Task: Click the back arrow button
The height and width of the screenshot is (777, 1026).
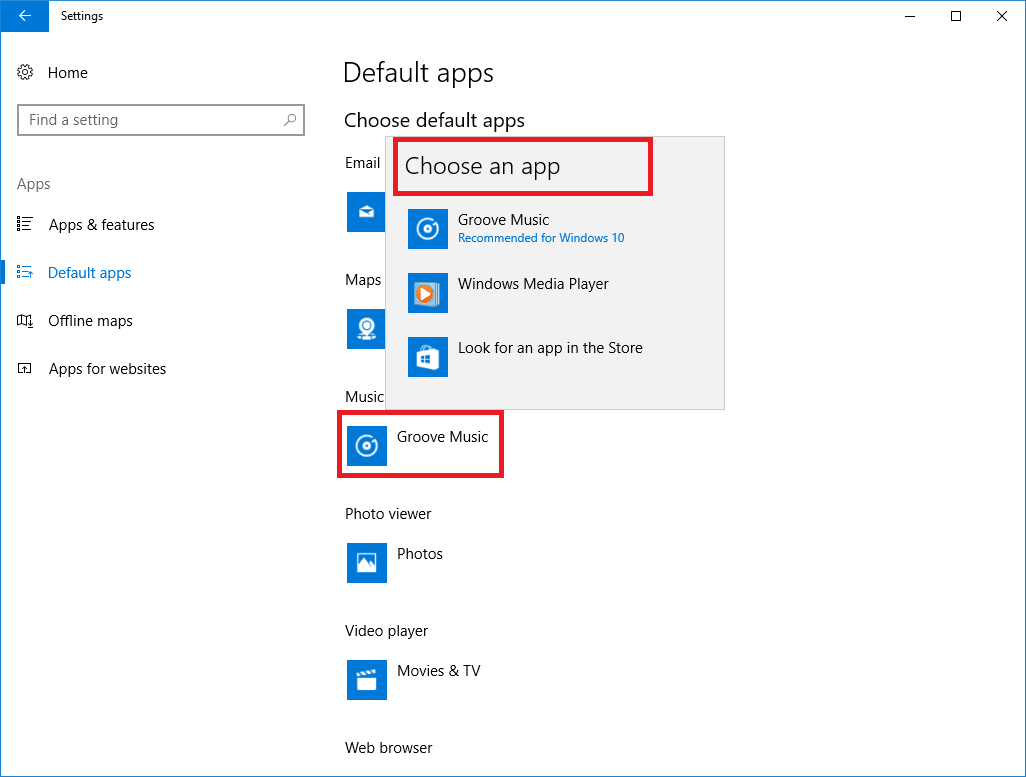Action: pyautogui.click(x=24, y=16)
